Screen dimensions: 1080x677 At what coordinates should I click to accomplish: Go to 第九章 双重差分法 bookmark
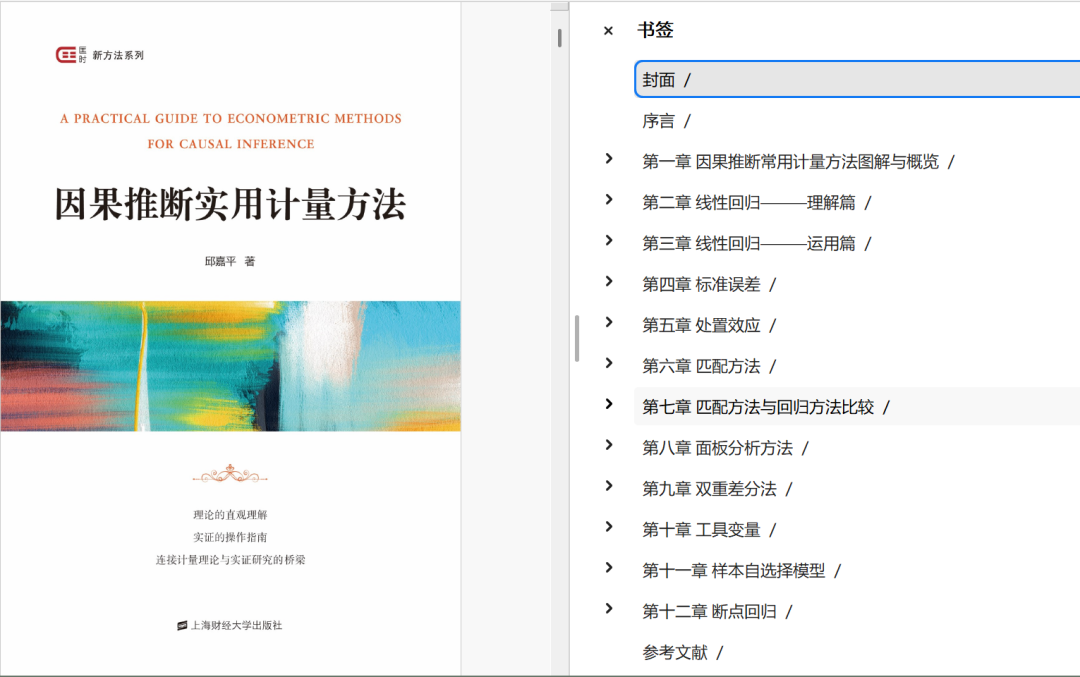click(710, 489)
